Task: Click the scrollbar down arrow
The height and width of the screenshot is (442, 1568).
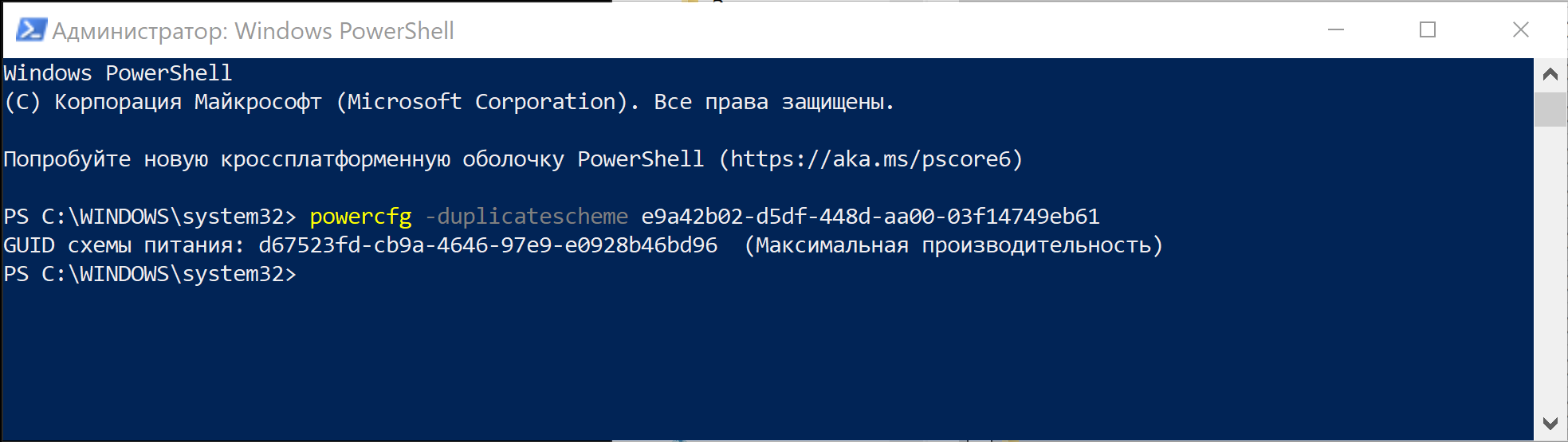Action: [x=1550, y=424]
